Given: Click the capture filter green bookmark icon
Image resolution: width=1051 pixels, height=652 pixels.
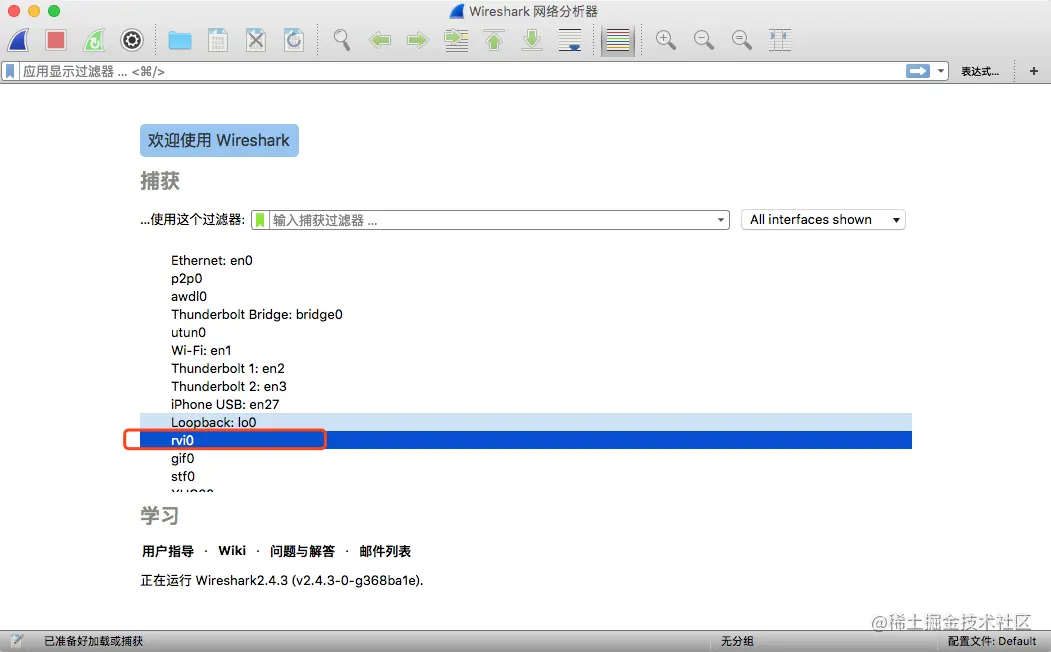Looking at the screenshot, I should (x=260, y=220).
